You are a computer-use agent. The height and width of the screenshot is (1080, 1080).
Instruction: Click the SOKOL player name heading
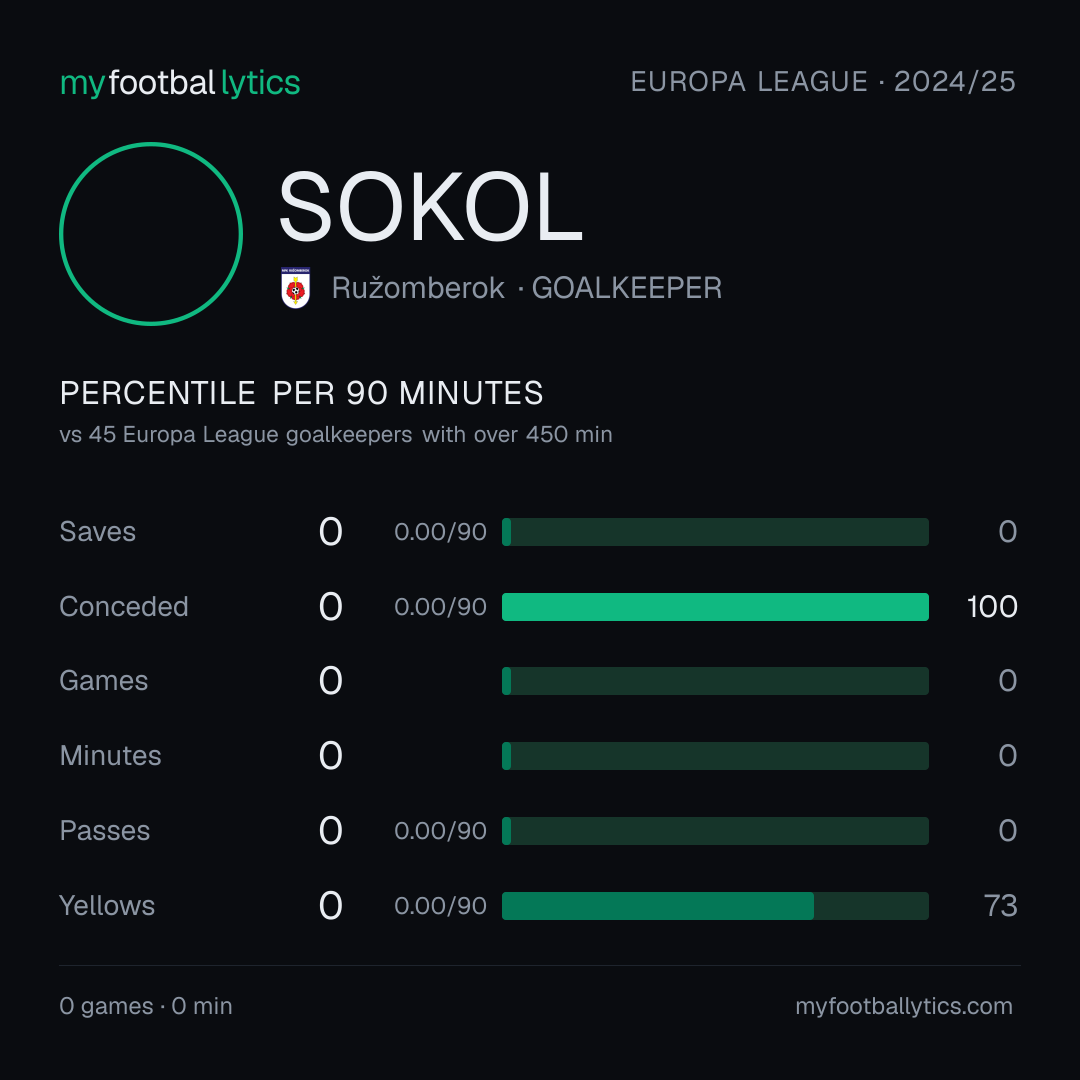[x=430, y=207]
